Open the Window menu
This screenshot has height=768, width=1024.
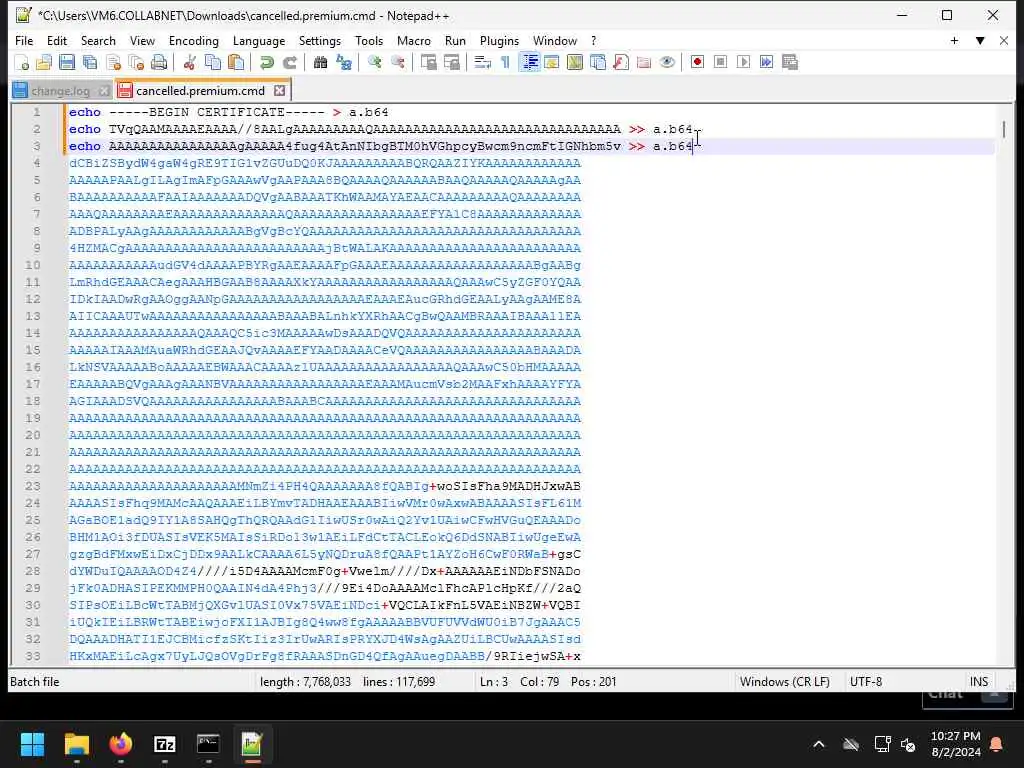tap(554, 40)
